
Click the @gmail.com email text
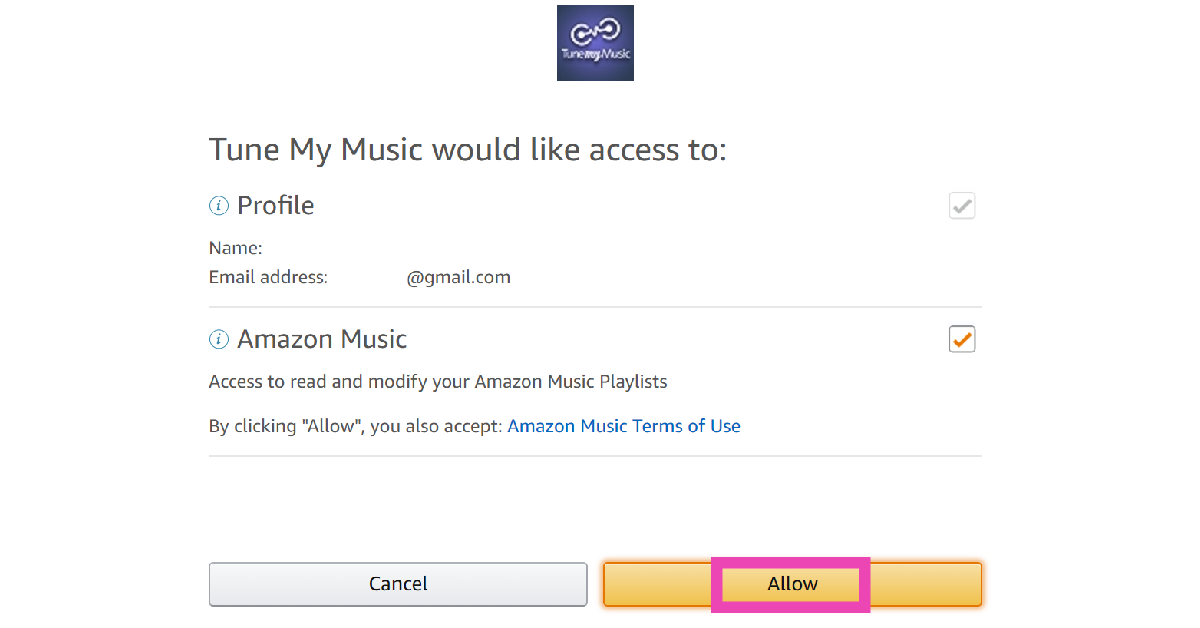pos(458,277)
